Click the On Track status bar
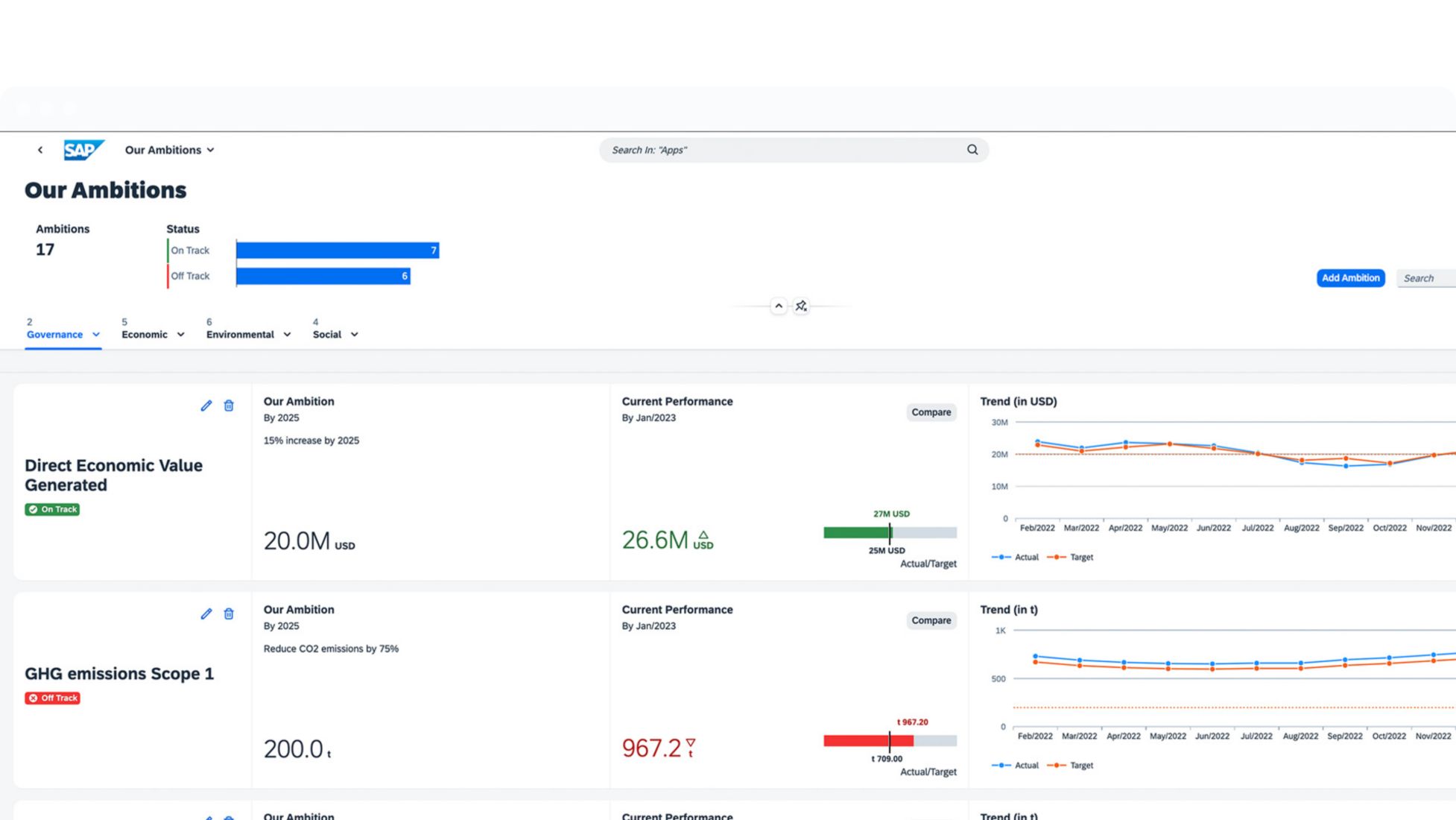This screenshot has height=820, width=1456. tap(337, 250)
